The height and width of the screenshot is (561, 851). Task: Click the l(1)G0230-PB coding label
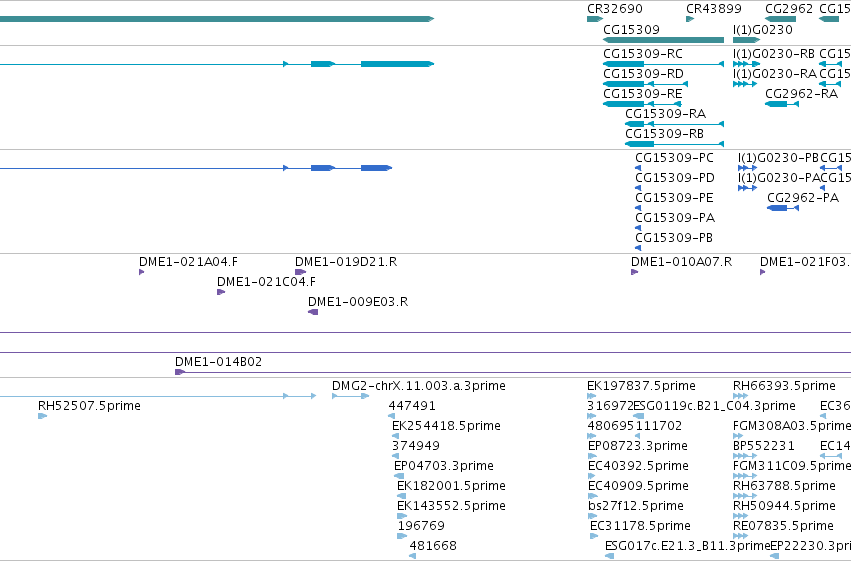pyautogui.click(x=778, y=158)
